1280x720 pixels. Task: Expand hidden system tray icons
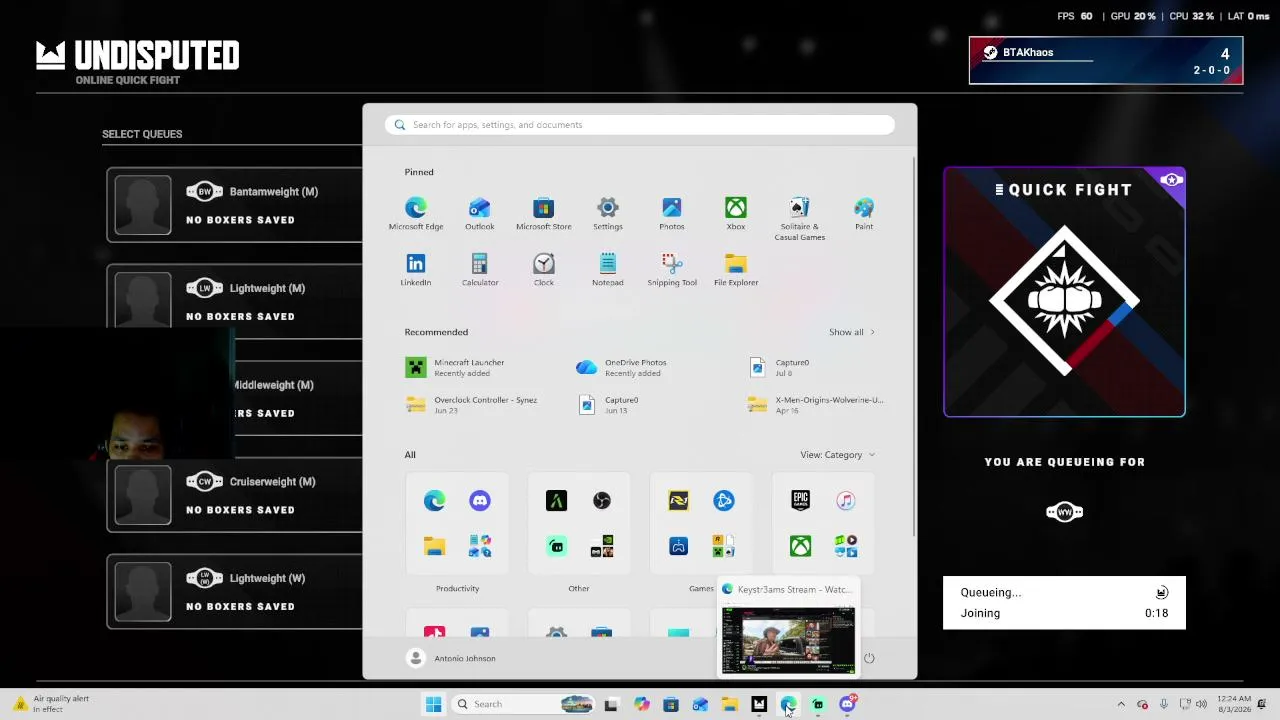click(x=1121, y=704)
